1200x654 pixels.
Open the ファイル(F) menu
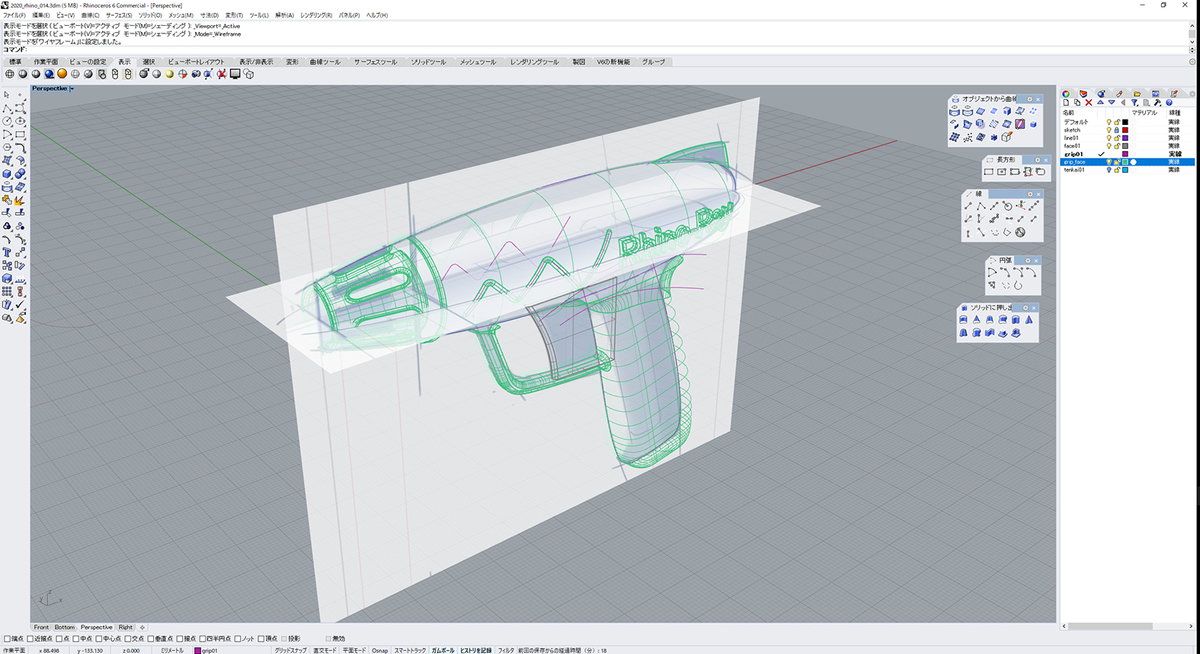tap(15, 16)
